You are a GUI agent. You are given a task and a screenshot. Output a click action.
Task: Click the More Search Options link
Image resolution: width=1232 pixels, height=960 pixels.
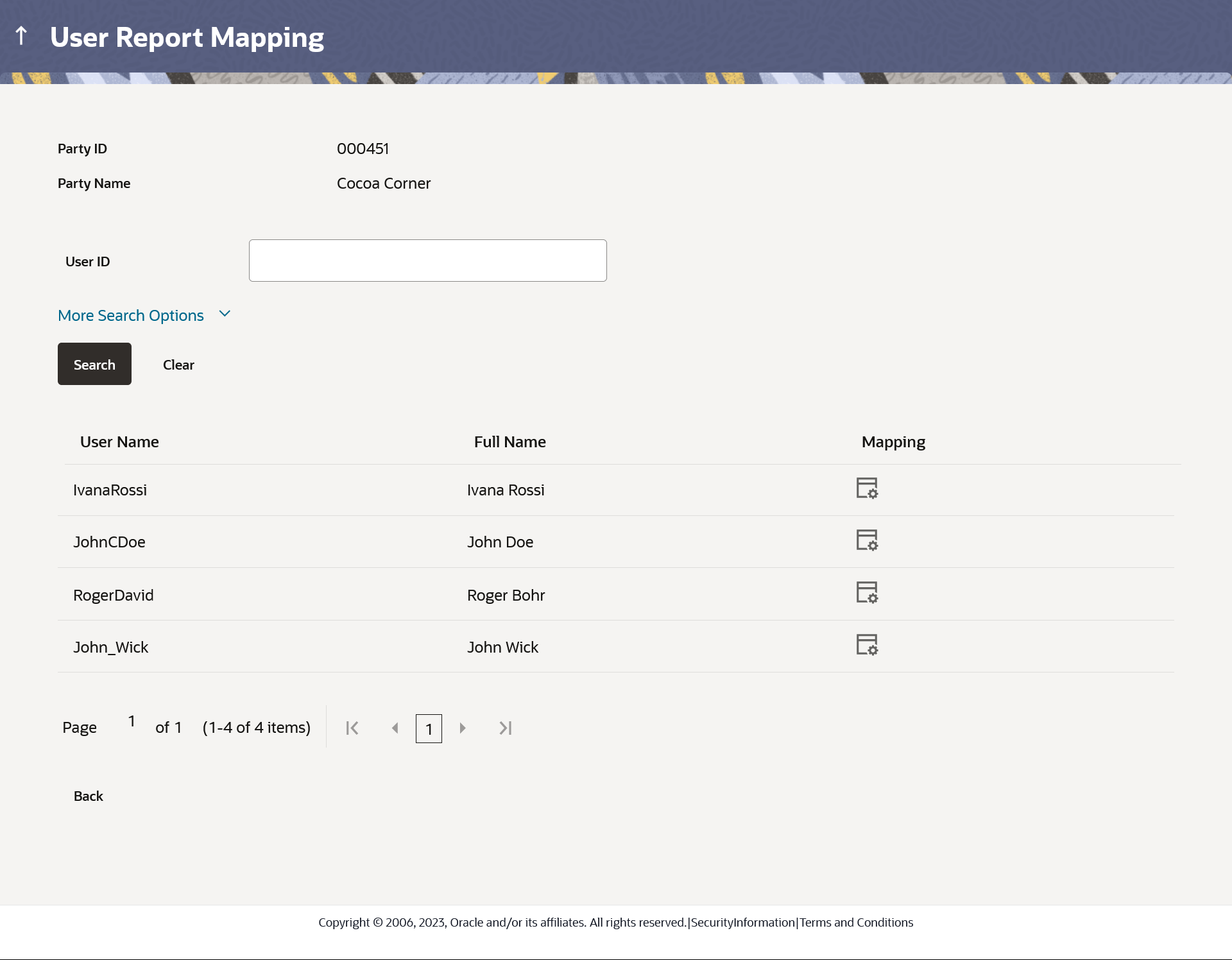tap(131, 316)
